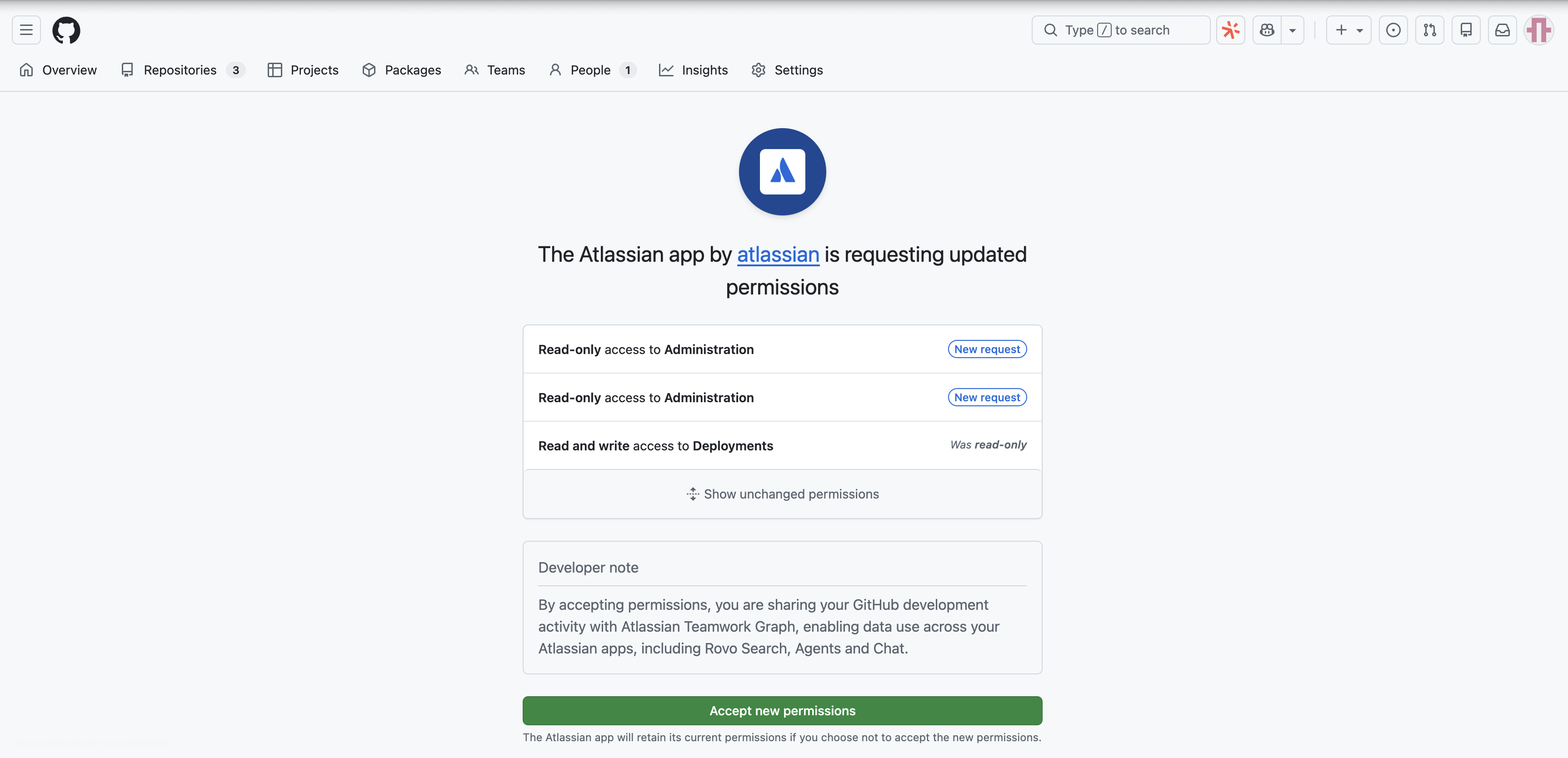Click the slash key hint in search
Screen dimensions: 1568x758
[x=1104, y=30]
